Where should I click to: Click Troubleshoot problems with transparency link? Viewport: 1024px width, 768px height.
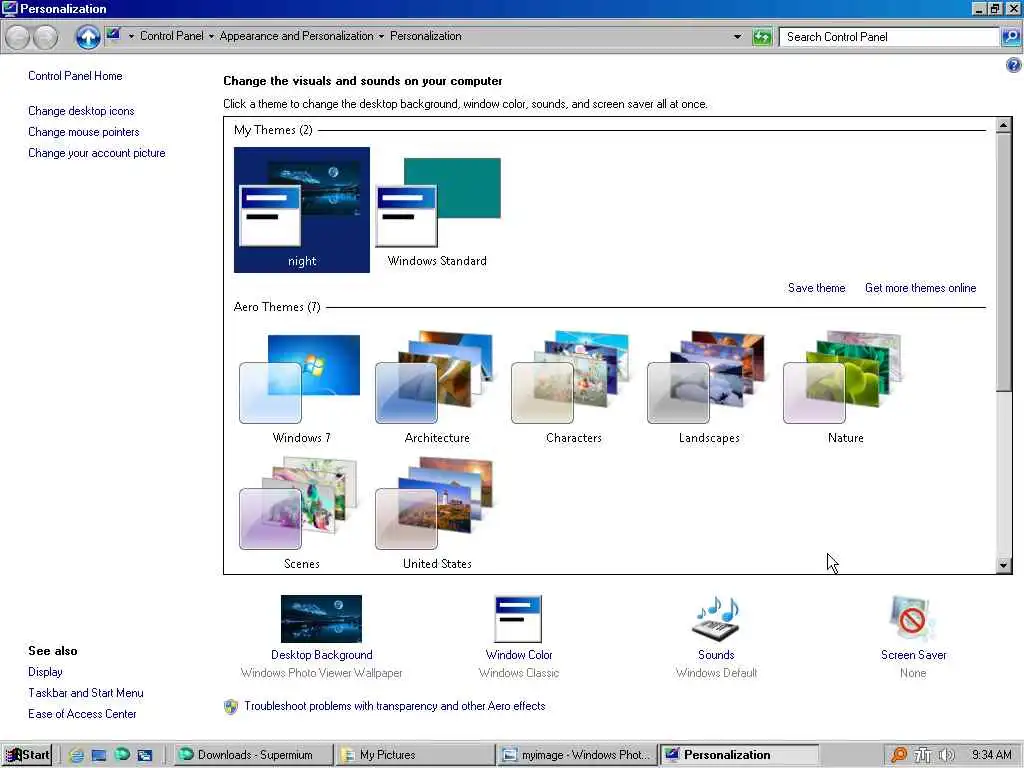point(394,706)
